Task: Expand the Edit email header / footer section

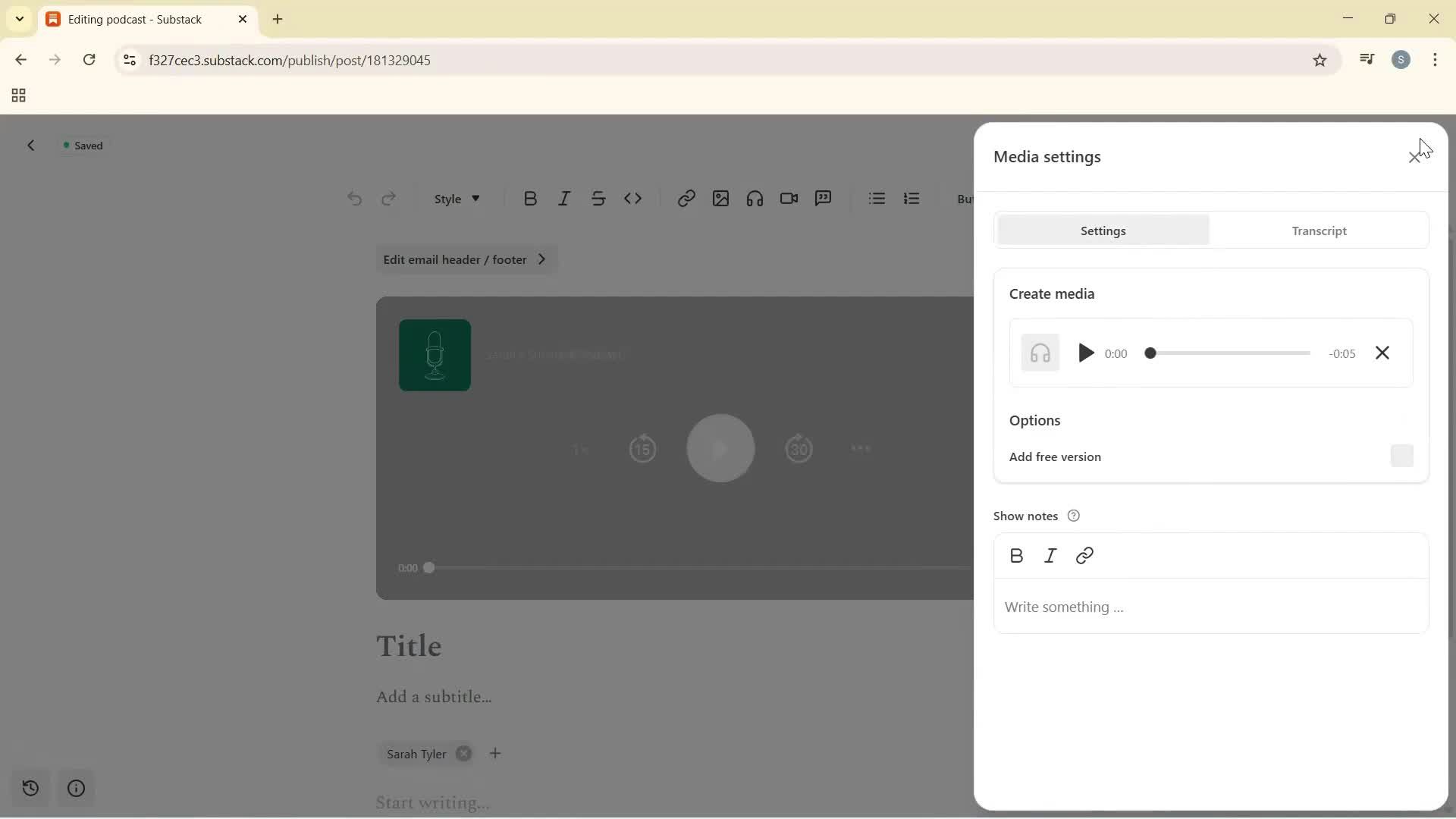Action: coord(466,259)
